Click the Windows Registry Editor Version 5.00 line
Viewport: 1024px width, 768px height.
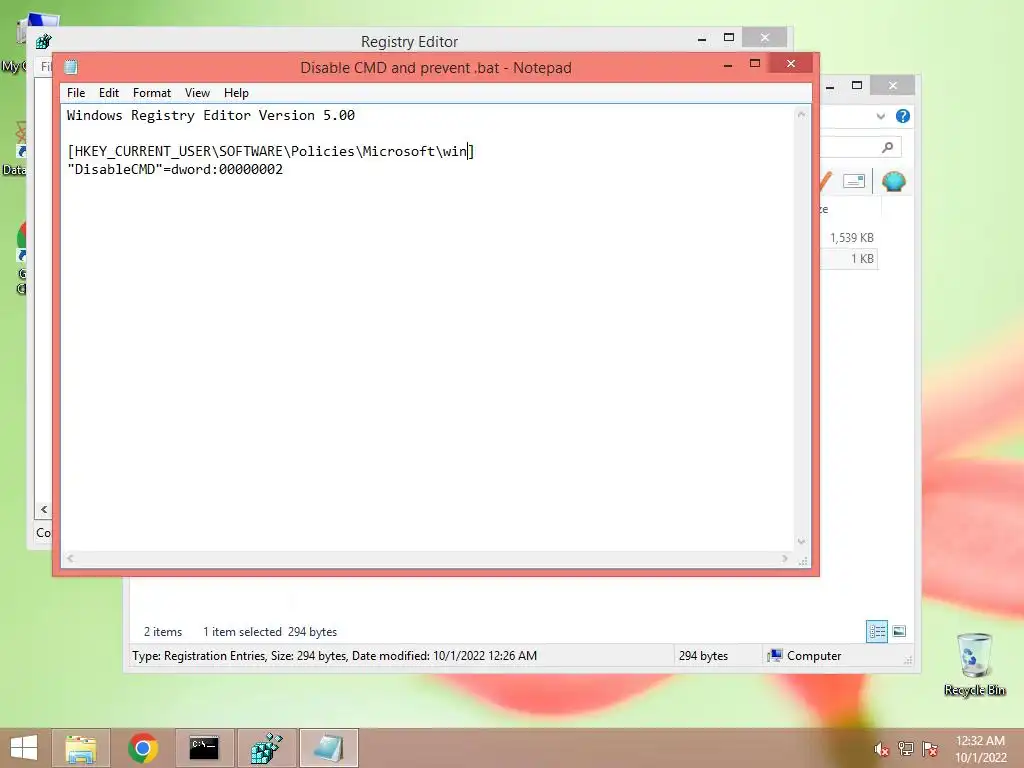tap(211, 116)
